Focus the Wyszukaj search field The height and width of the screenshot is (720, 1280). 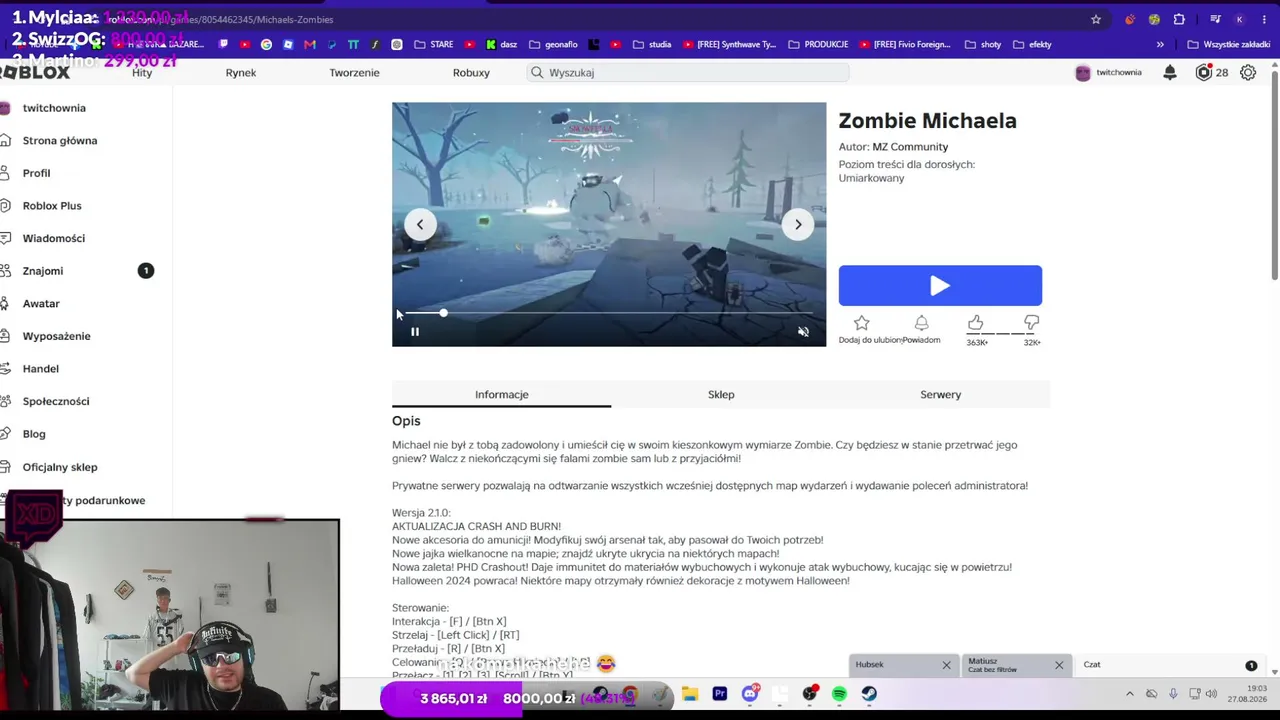[x=688, y=72]
